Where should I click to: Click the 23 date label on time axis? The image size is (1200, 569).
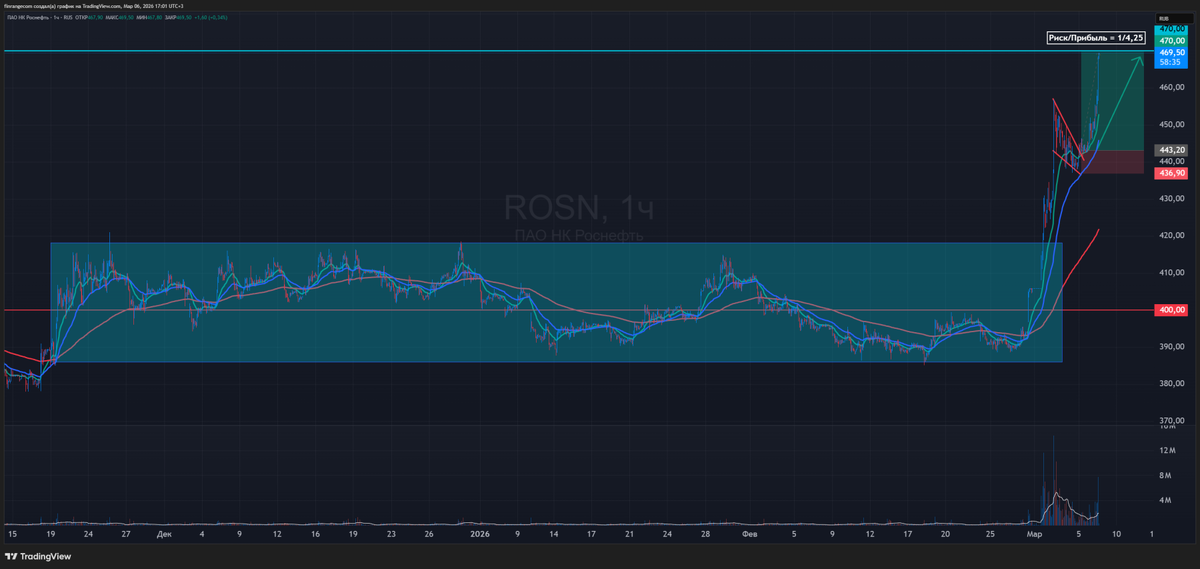[391, 534]
